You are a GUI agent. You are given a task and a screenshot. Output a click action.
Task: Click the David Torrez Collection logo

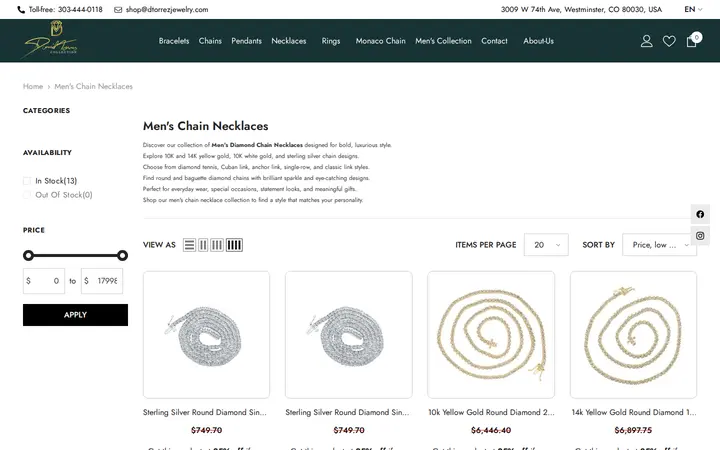pos(51,40)
